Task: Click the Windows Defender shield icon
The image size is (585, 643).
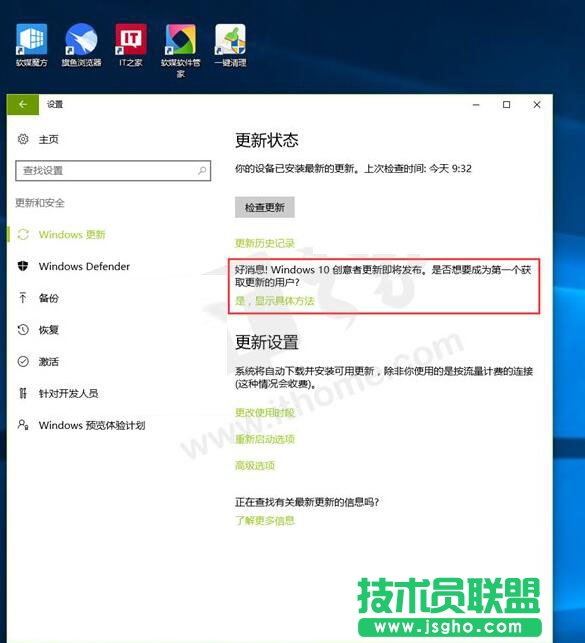Action: (23, 266)
